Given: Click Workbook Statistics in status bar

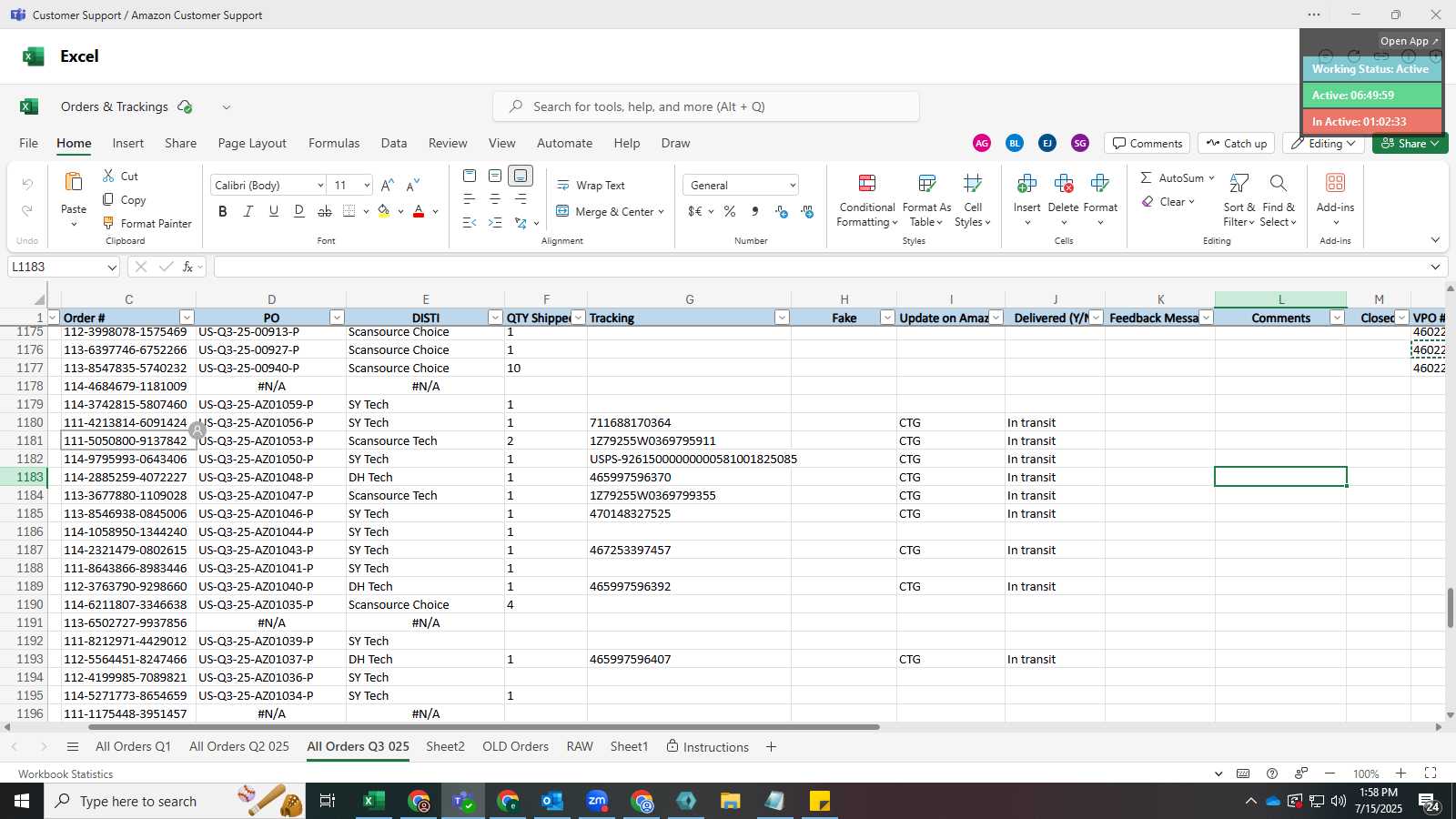Looking at the screenshot, I should (66, 774).
